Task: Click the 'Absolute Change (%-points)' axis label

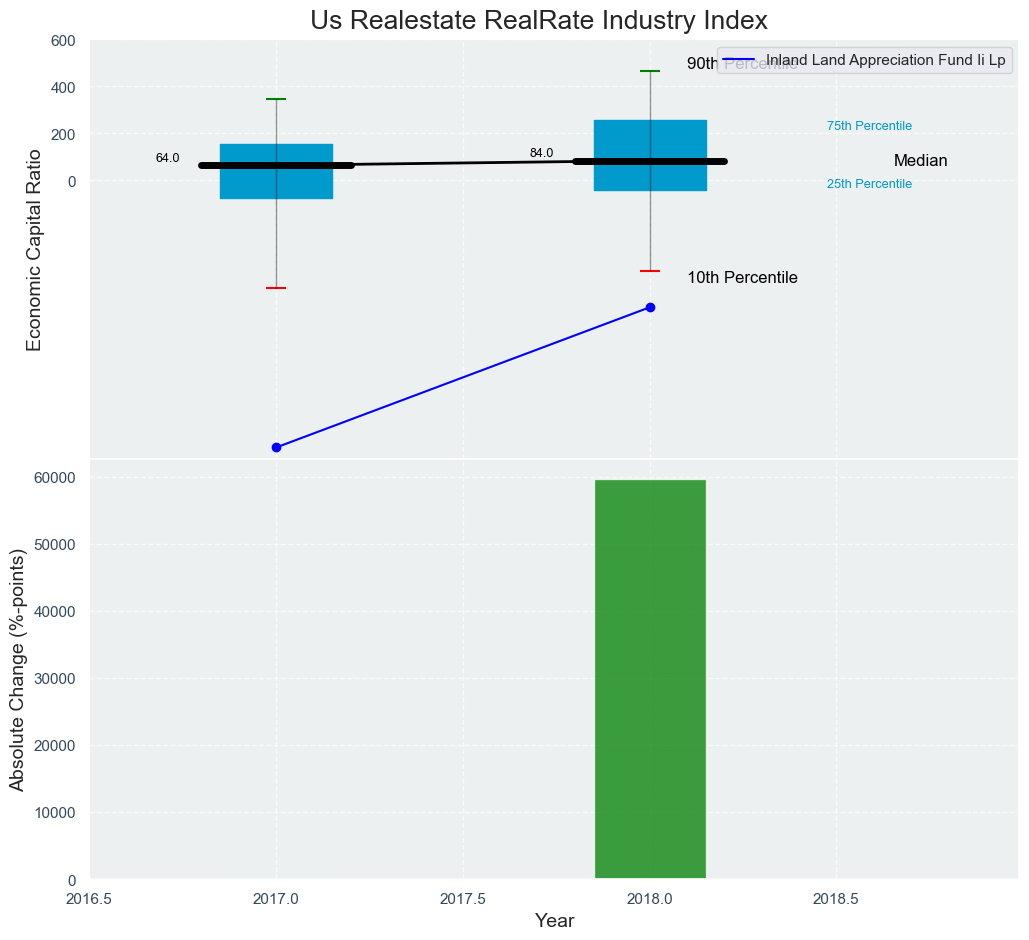Action: [x=17, y=669]
